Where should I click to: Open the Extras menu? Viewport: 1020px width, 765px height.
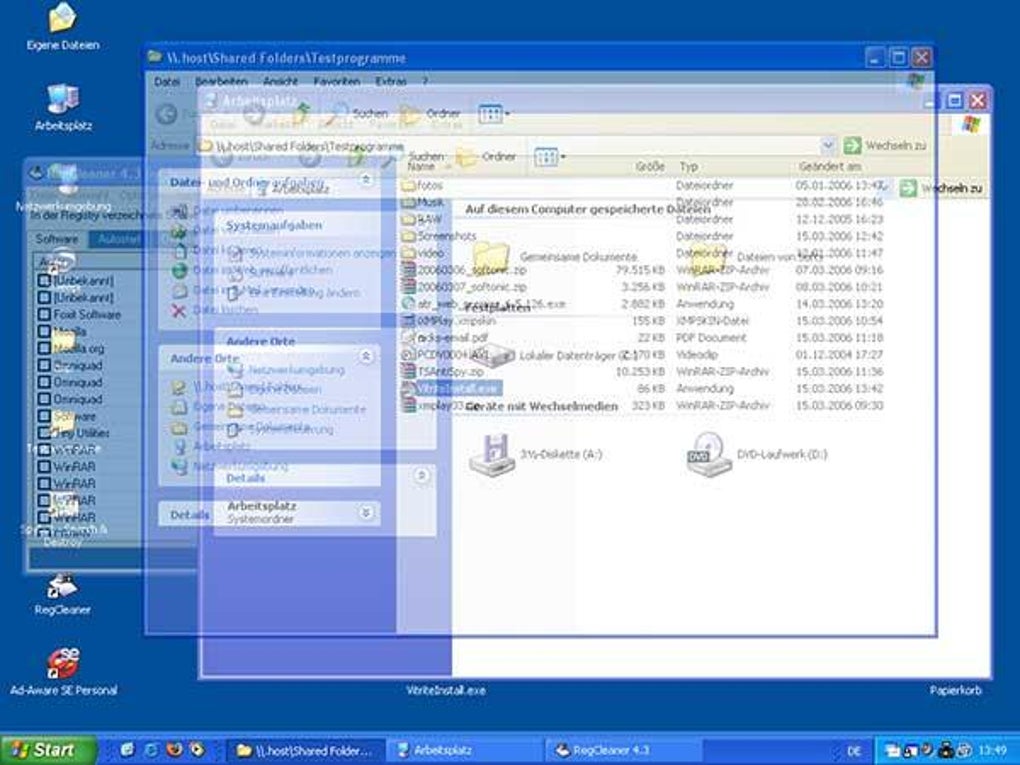391,81
